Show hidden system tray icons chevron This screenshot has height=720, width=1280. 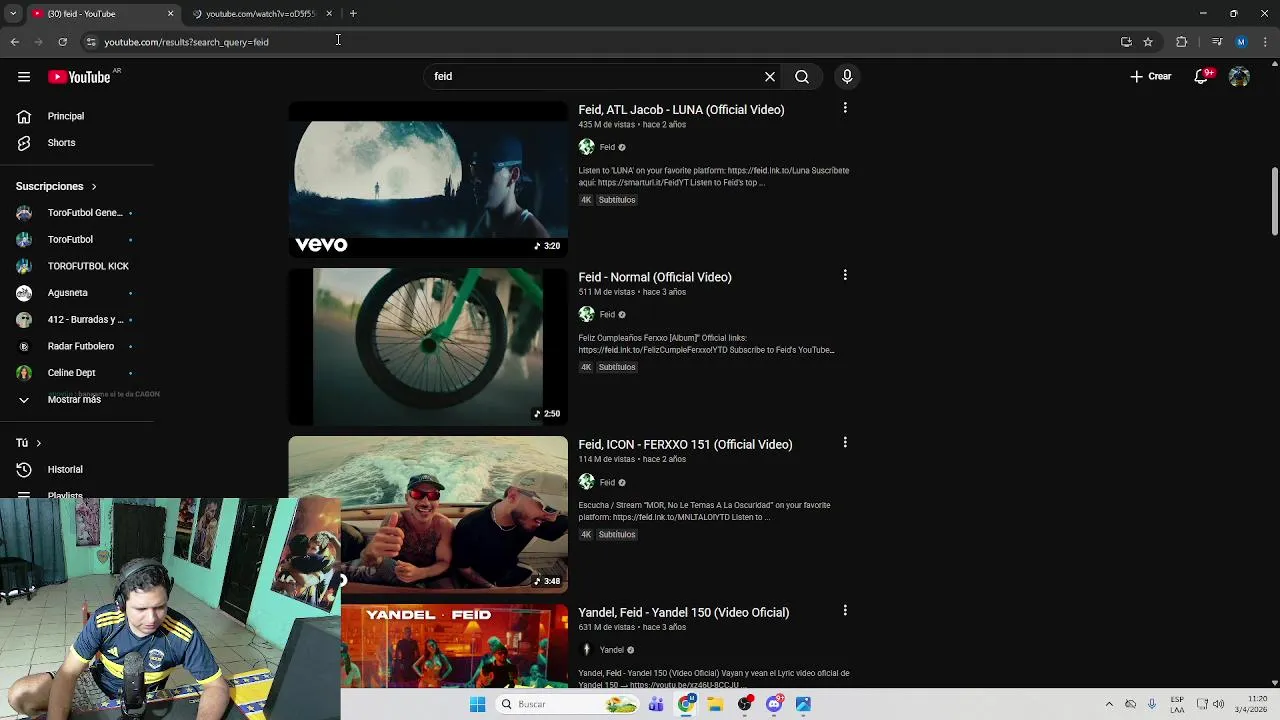click(x=1108, y=704)
